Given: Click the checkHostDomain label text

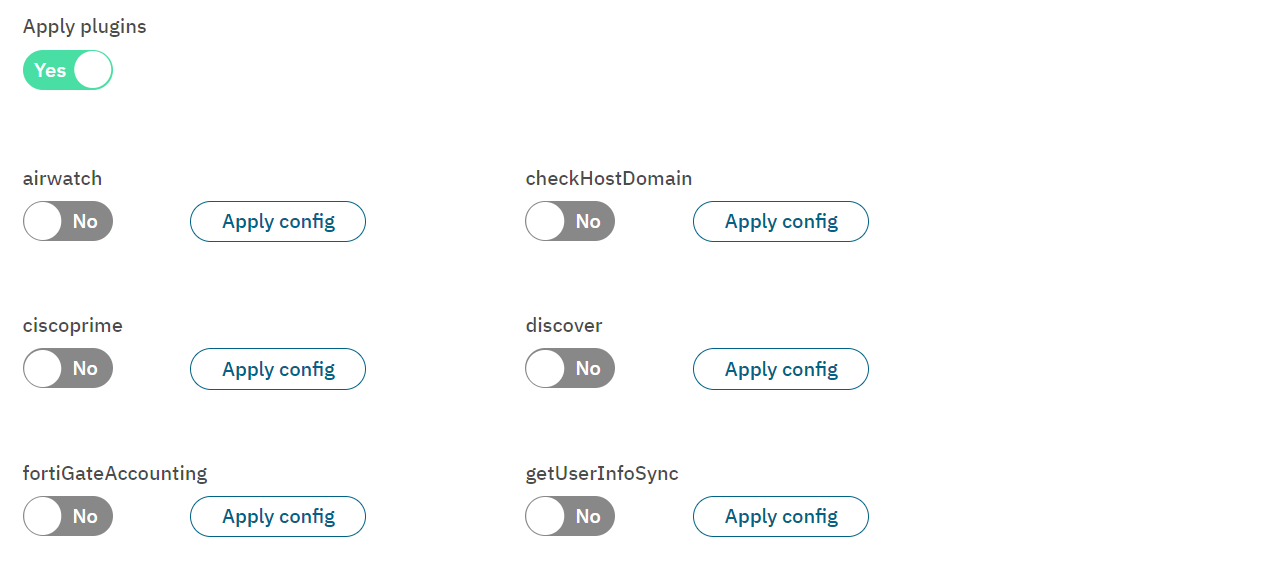Looking at the screenshot, I should pyautogui.click(x=609, y=179).
